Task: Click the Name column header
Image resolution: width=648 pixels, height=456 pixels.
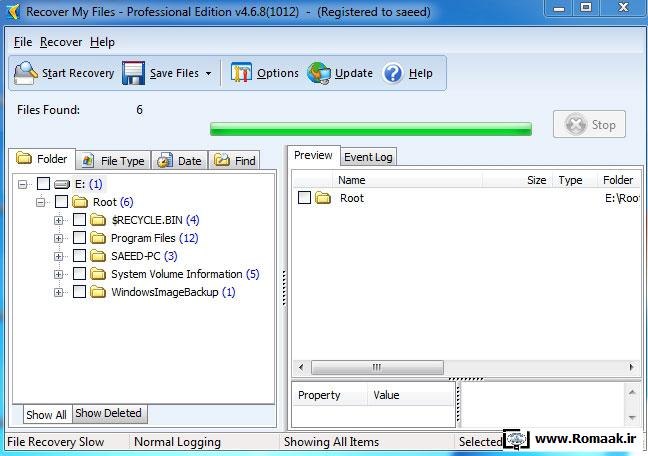Action: 407,180
